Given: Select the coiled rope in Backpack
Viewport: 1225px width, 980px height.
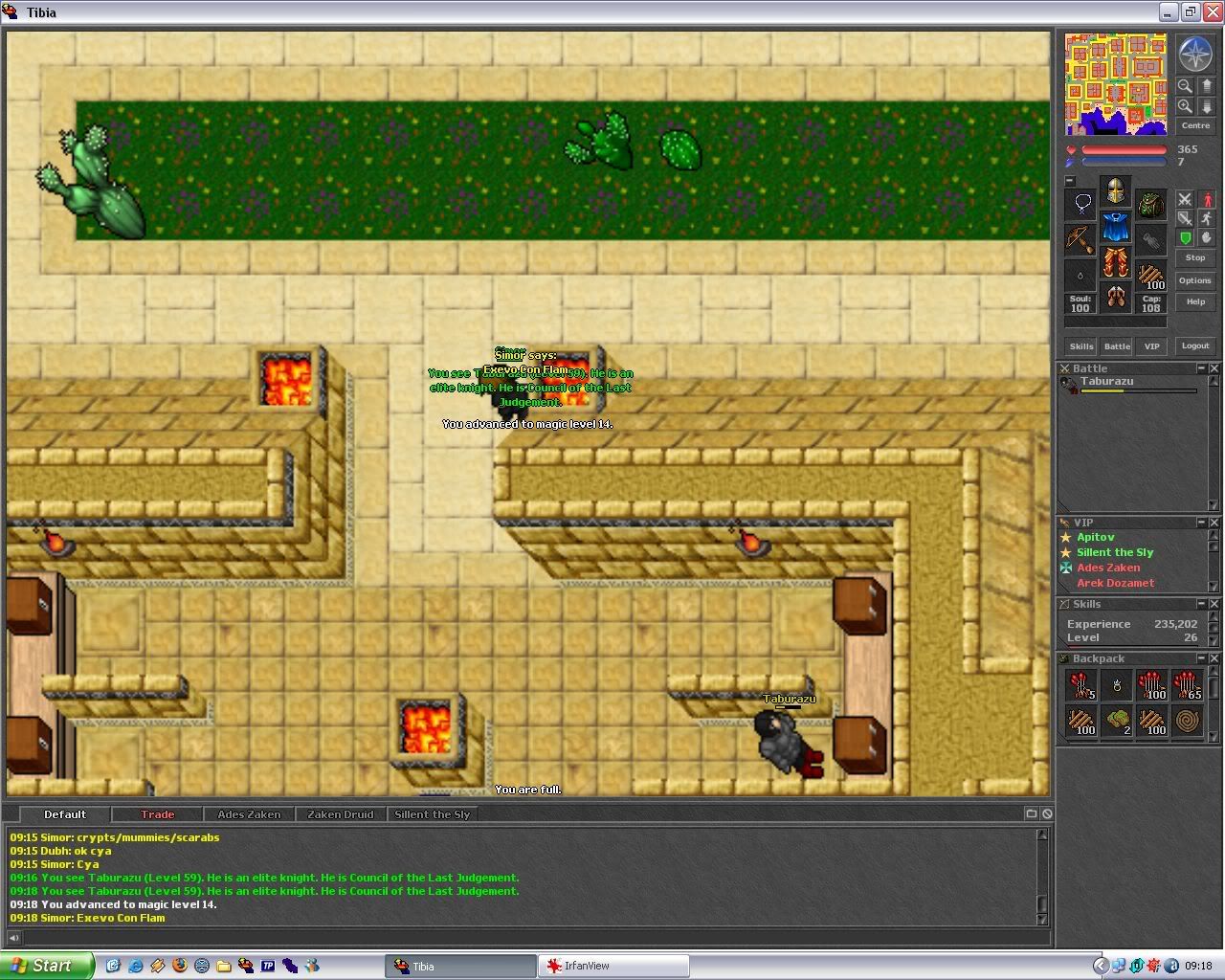Looking at the screenshot, I should click(1188, 721).
